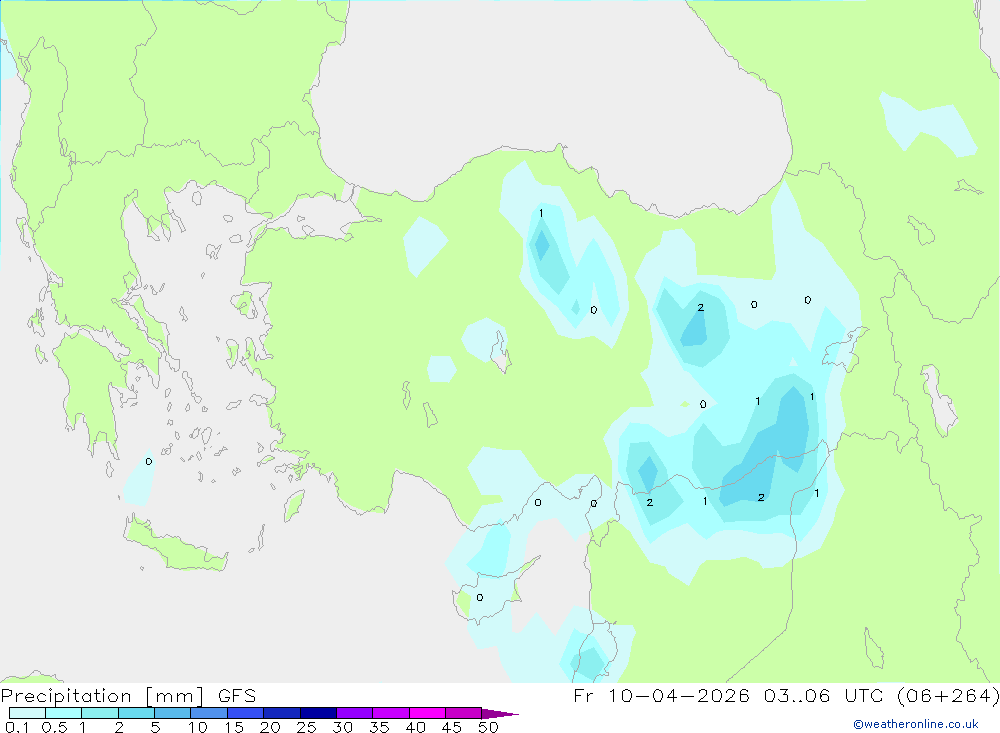The height and width of the screenshot is (733, 1000).
Task: Click the "50" legend scale label
Action: click(488, 727)
